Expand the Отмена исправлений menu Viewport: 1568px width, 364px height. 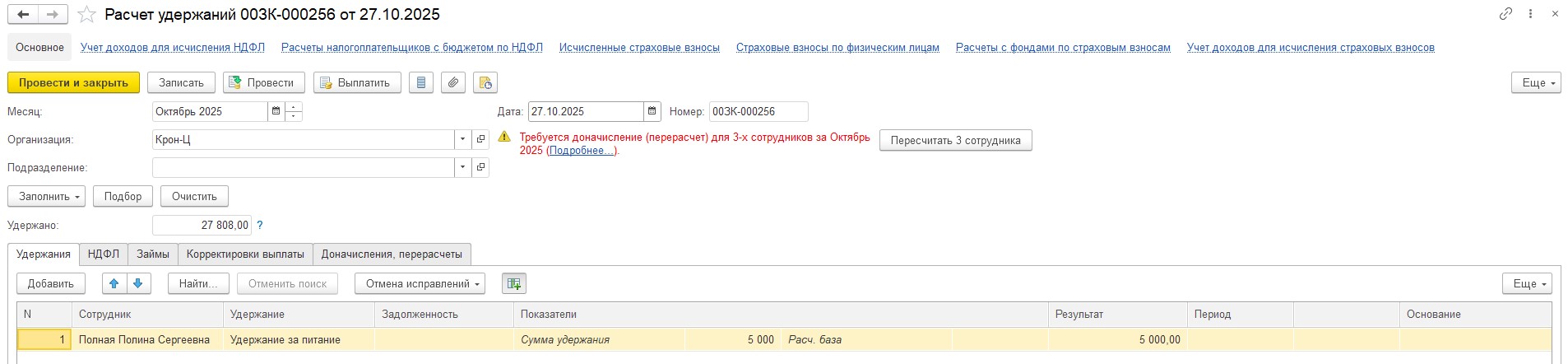420,284
